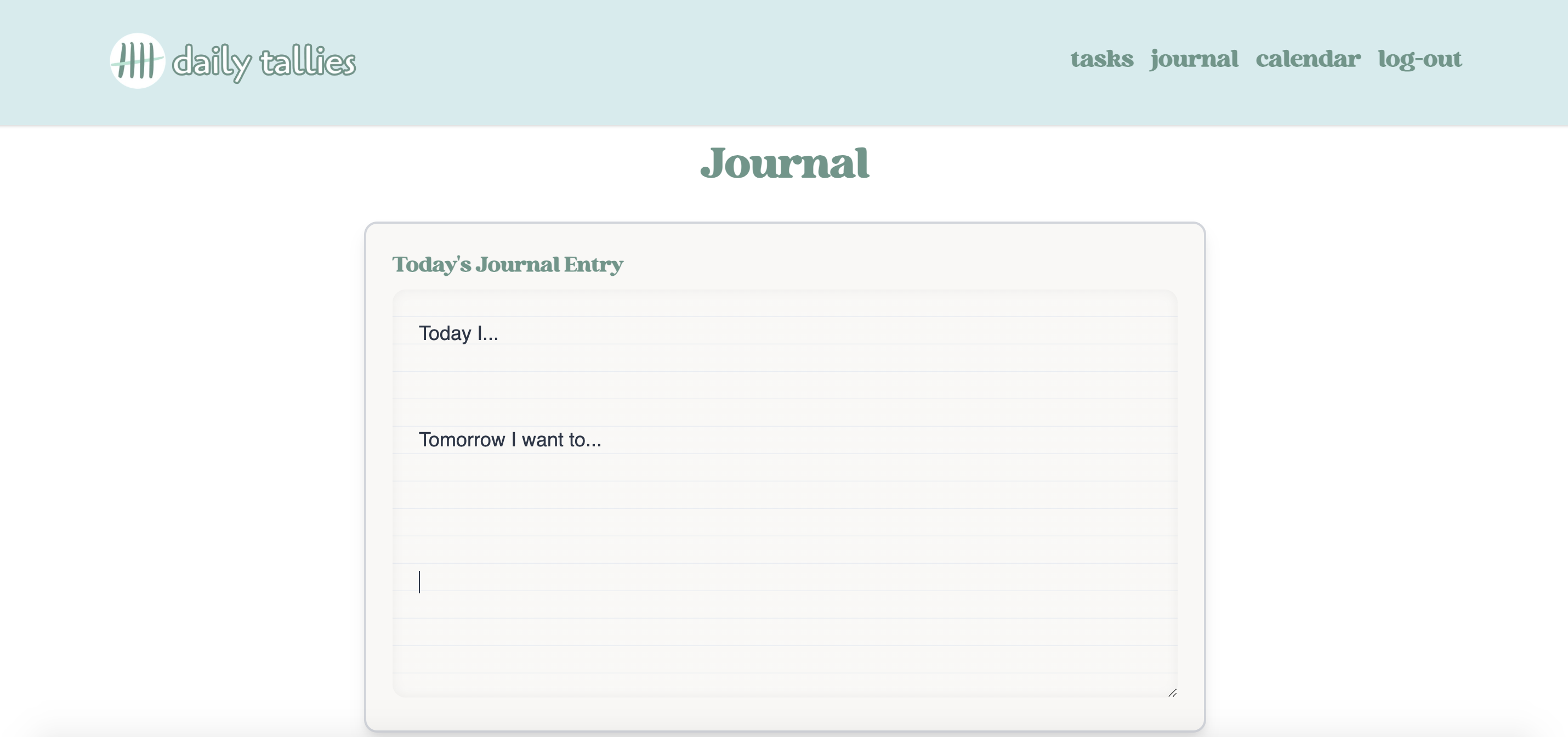The width and height of the screenshot is (1568, 737).
Task: Open the calendar page
Action: [x=1308, y=59]
